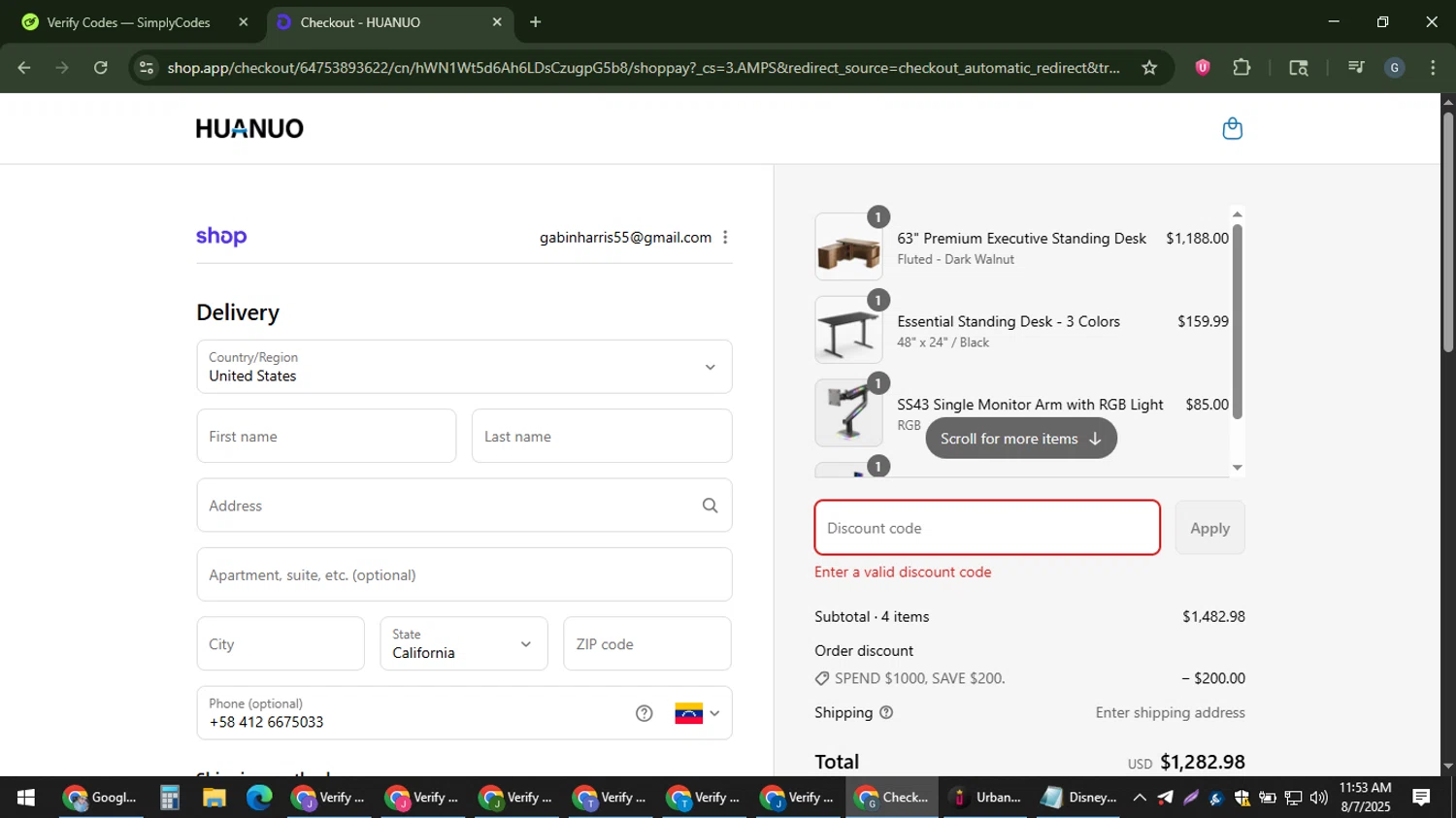The width and height of the screenshot is (1456, 818).
Task: Click the HUANUO store logo
Action: tap(249, 128)
